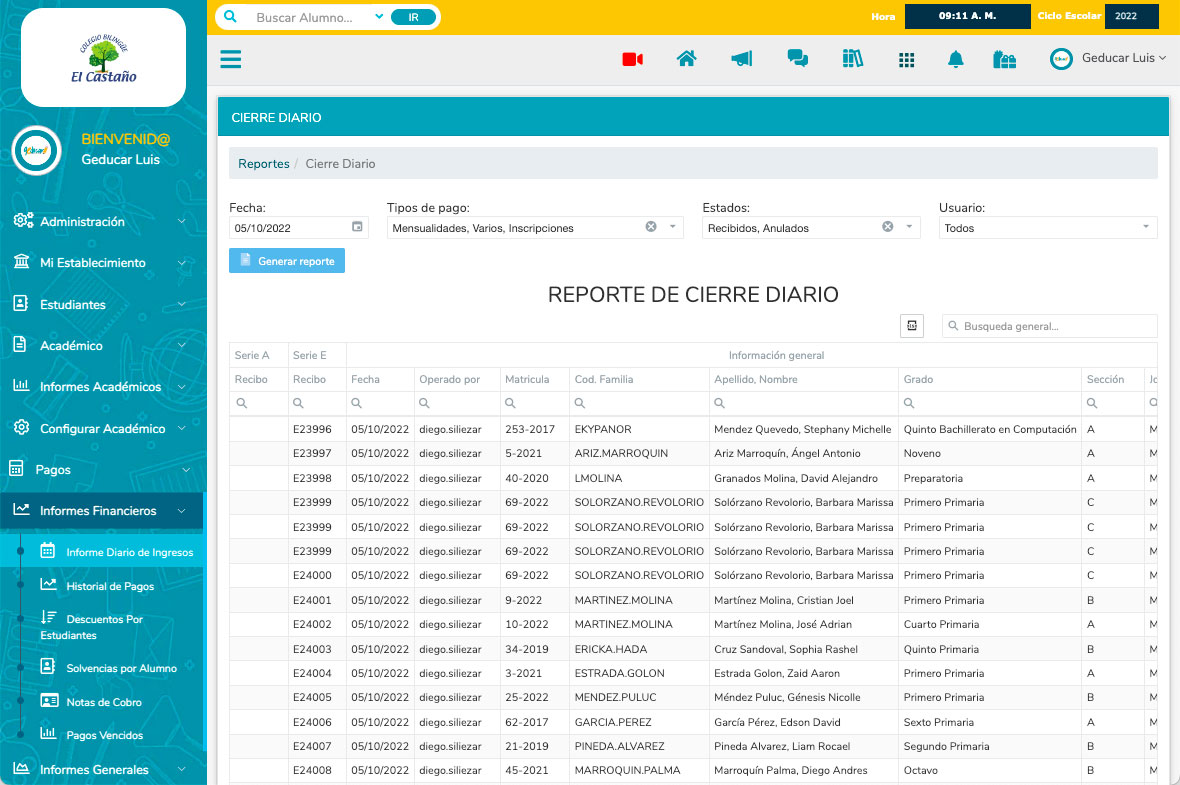Click the Reportes breadcrumb link
1180x785 pixels.
[263, 163]
